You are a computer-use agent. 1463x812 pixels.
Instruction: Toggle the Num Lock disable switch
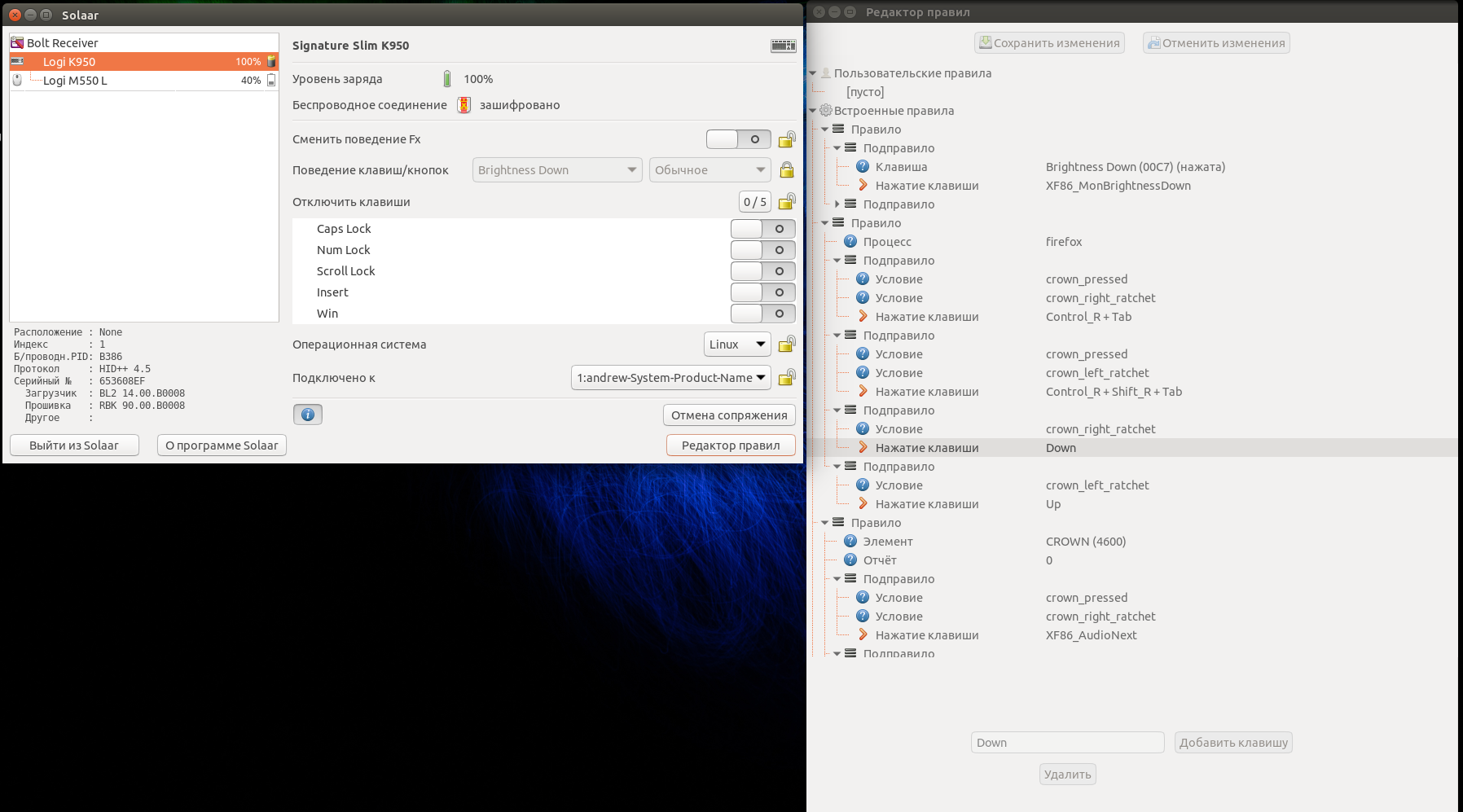pyautogui.click(x=762, y=250)
